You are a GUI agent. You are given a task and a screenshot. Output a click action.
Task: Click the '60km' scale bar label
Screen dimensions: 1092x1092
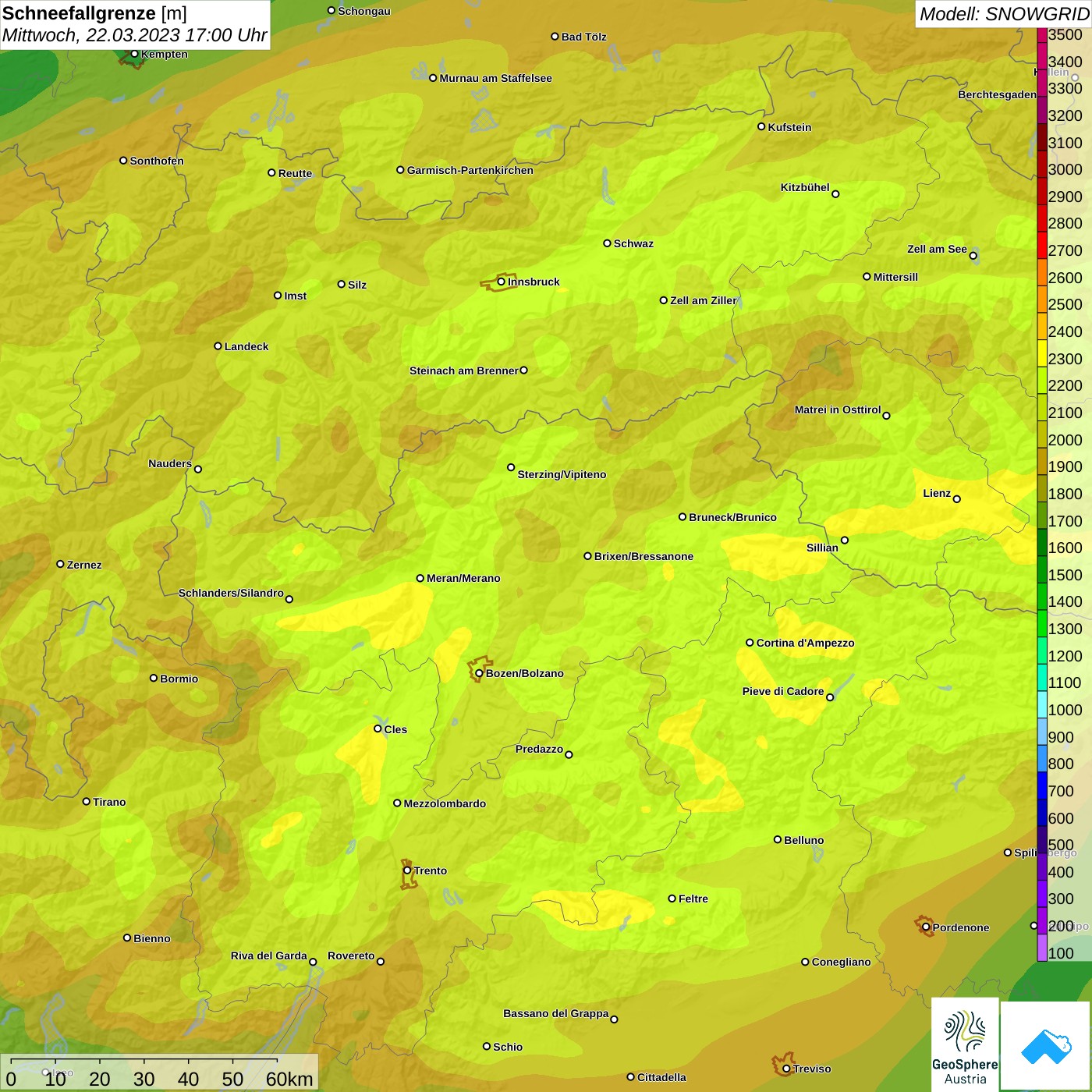289,1079
